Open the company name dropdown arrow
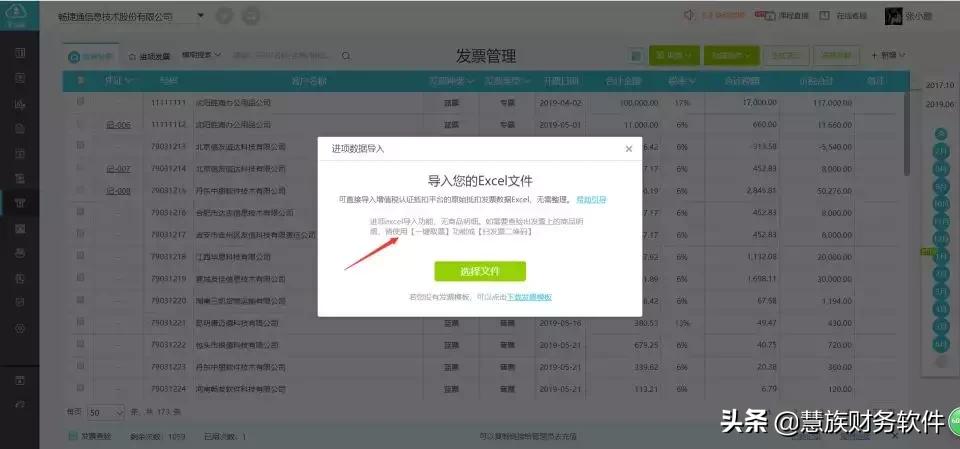This screenshot has height=449, width=960. (201, 17)
